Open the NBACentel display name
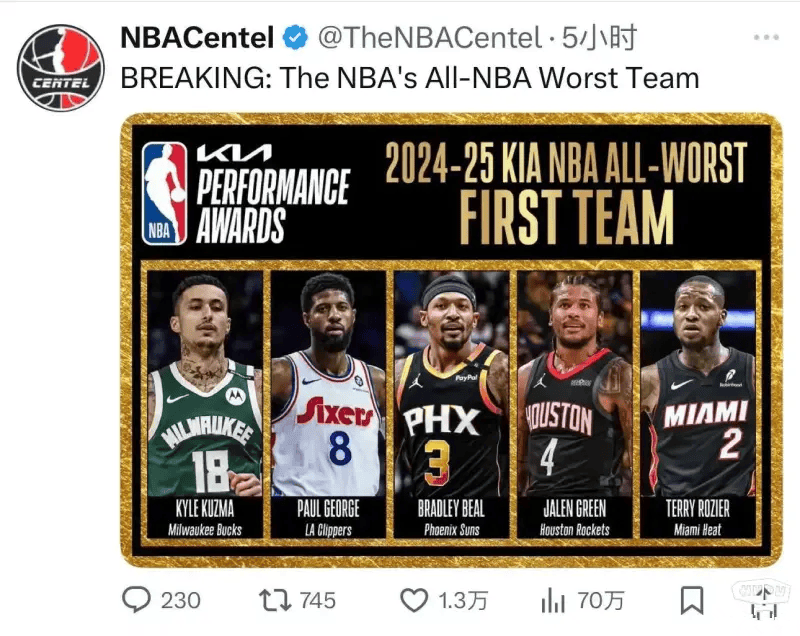 [x=196, y=39]
